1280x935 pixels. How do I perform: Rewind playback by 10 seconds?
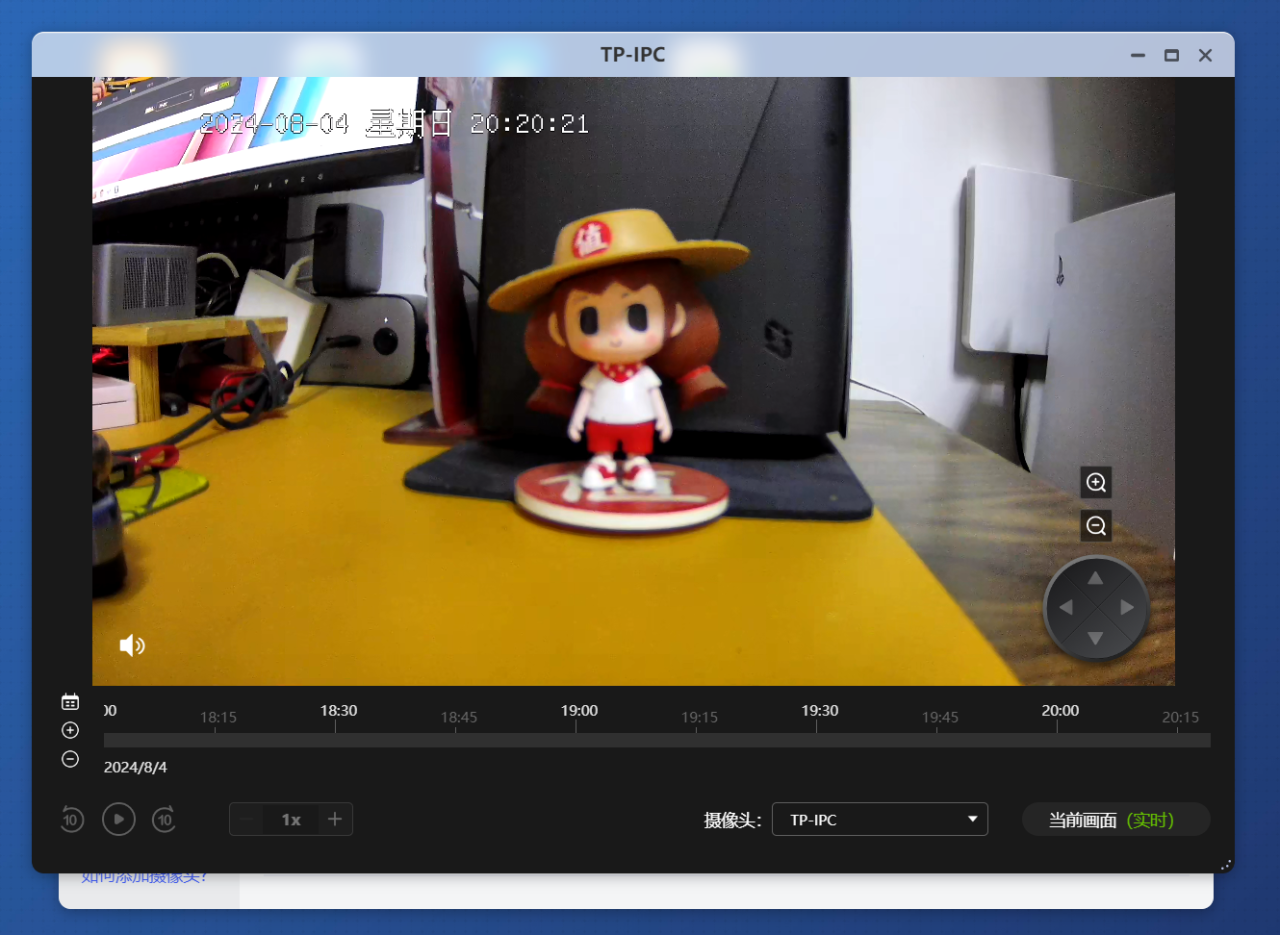[71, 820]
